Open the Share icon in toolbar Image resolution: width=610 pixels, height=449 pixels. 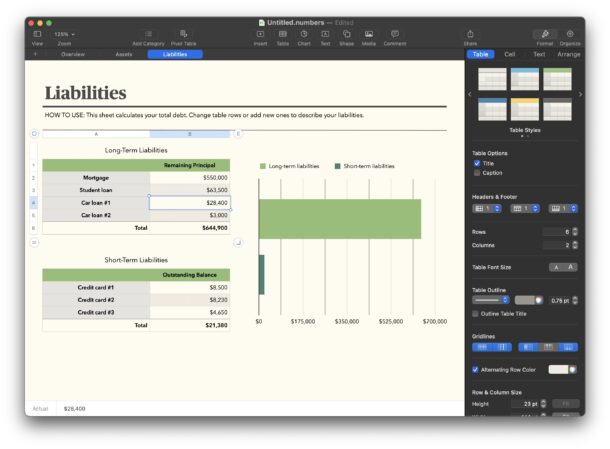pos(470,35)
